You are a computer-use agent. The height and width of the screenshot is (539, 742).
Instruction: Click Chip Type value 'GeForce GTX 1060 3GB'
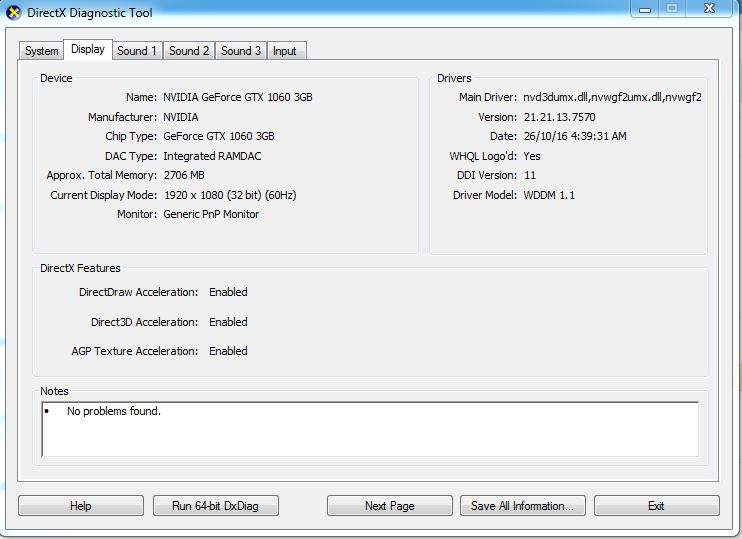pyautogui.click(x=219, y=136)
